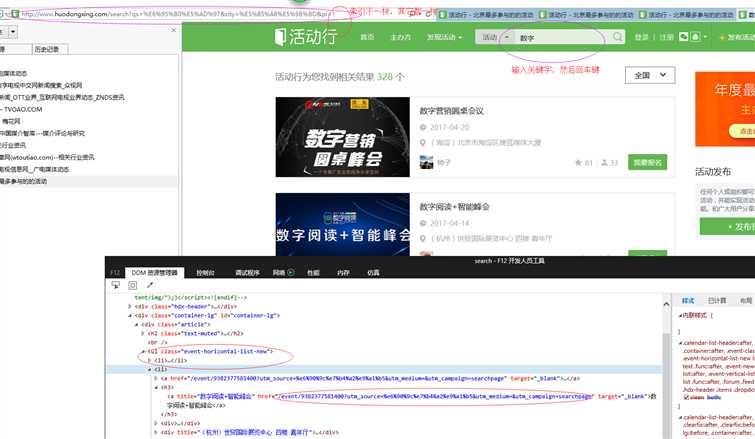Click the search magnifier icon on 活动行
Image resolution: width=755 pixels, height=439 pixels.
tap(617, 37)
